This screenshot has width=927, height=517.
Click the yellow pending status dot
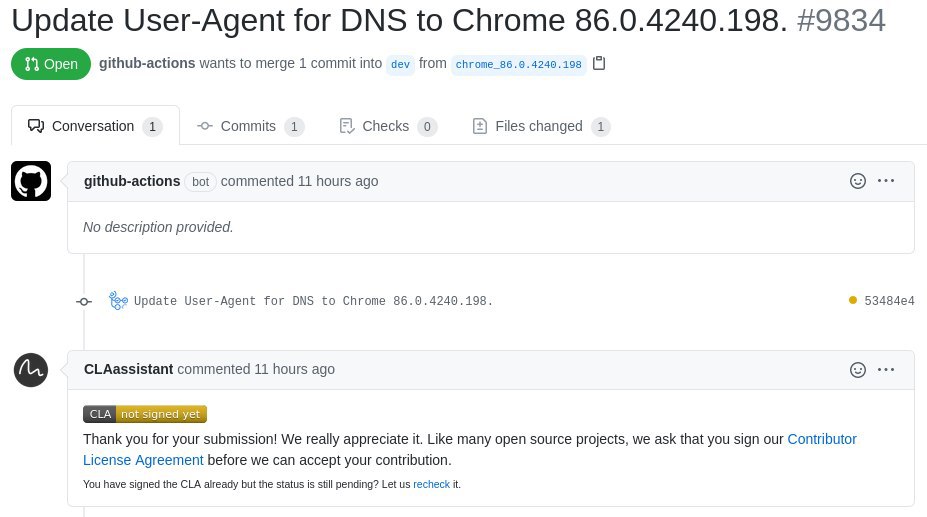coord(853,300)
